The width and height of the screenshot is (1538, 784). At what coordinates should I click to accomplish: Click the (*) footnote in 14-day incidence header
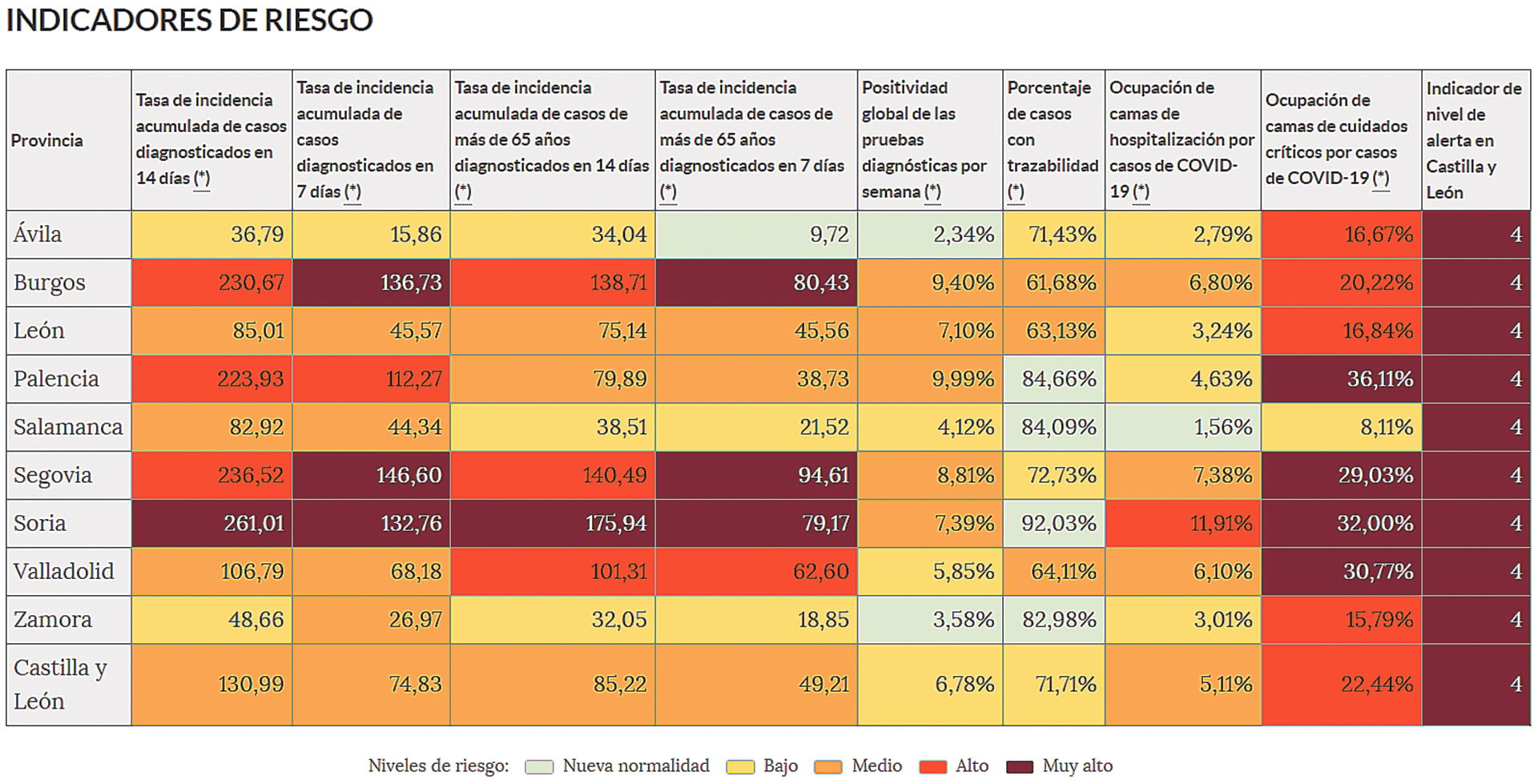pyautogui.click(x=202, y=179)
